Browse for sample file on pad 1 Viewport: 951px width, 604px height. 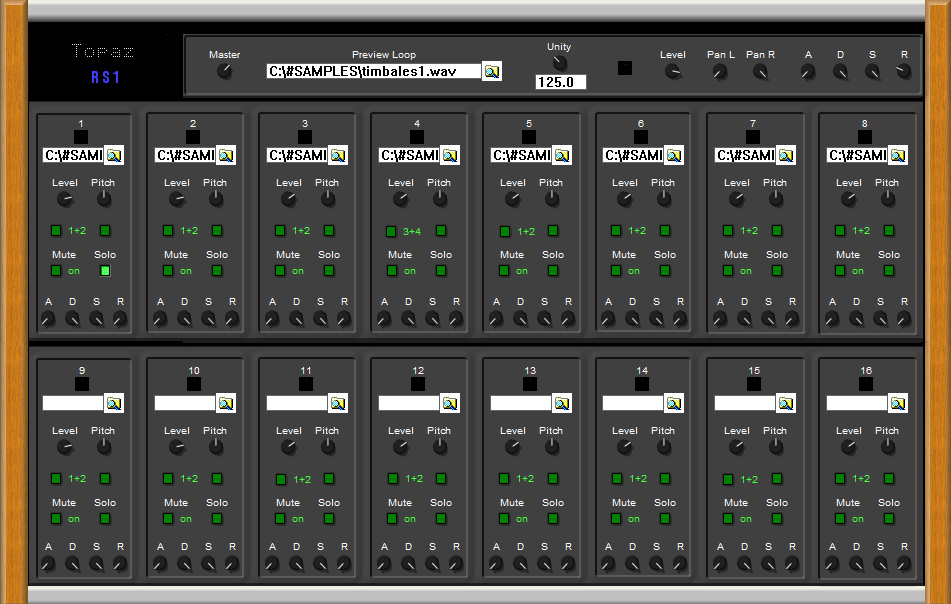pos(114,155)
